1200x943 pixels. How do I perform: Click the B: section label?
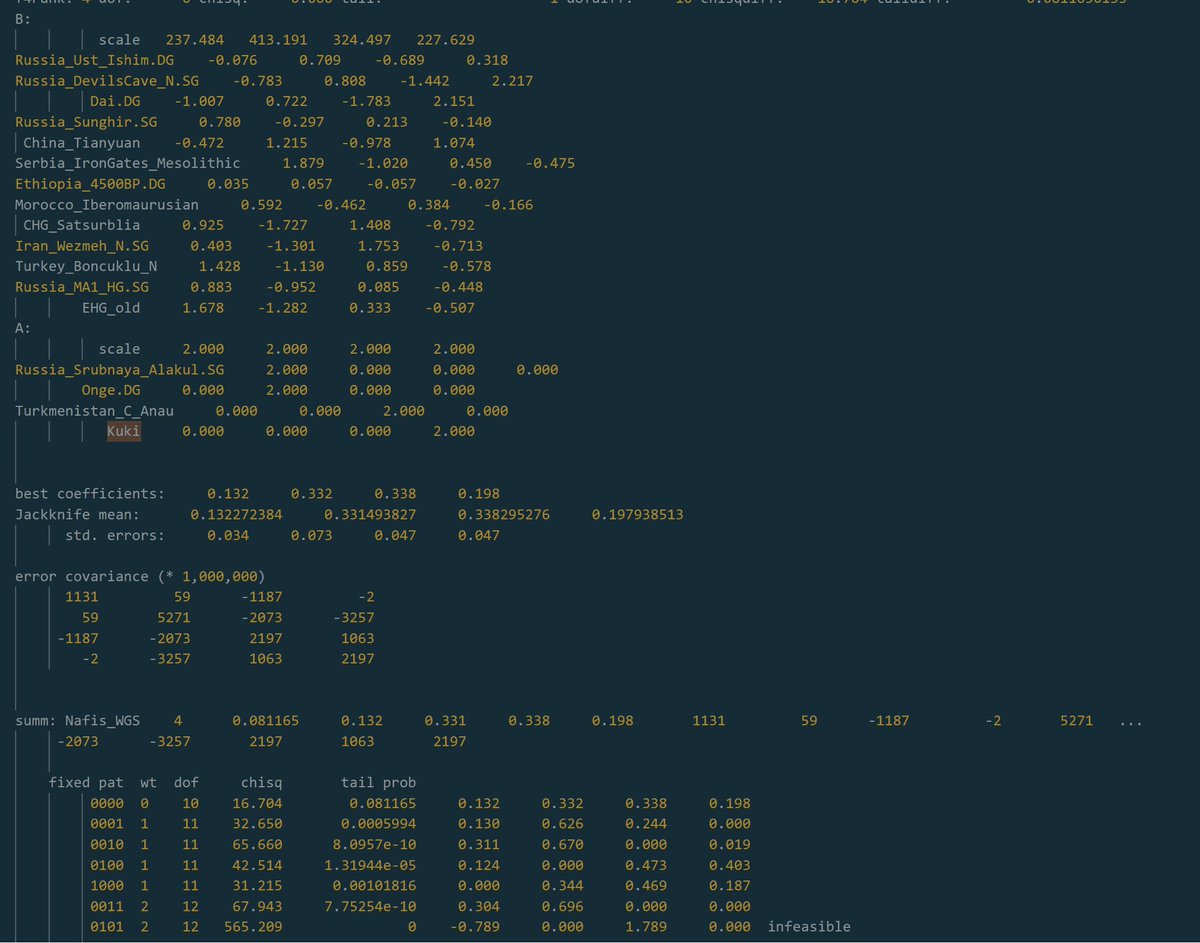click(x=23, y=18)
